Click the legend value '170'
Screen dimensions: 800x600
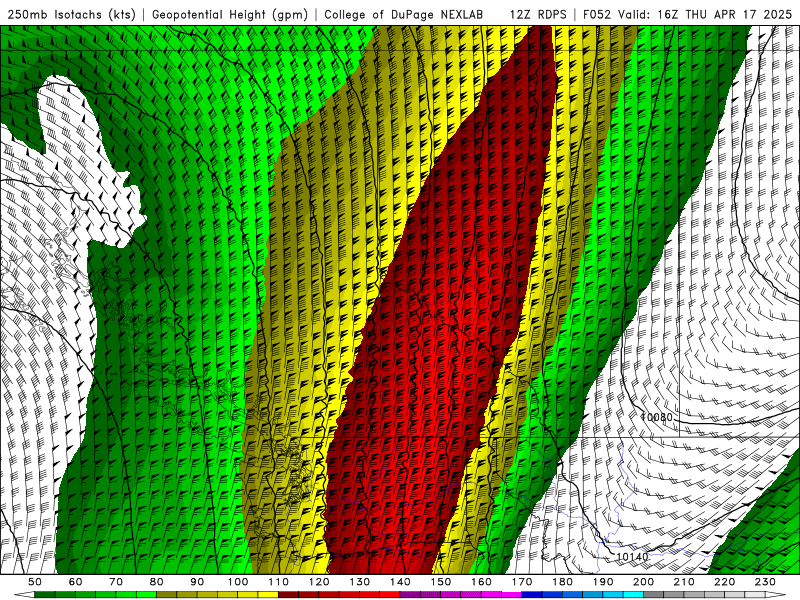(522, 582)
